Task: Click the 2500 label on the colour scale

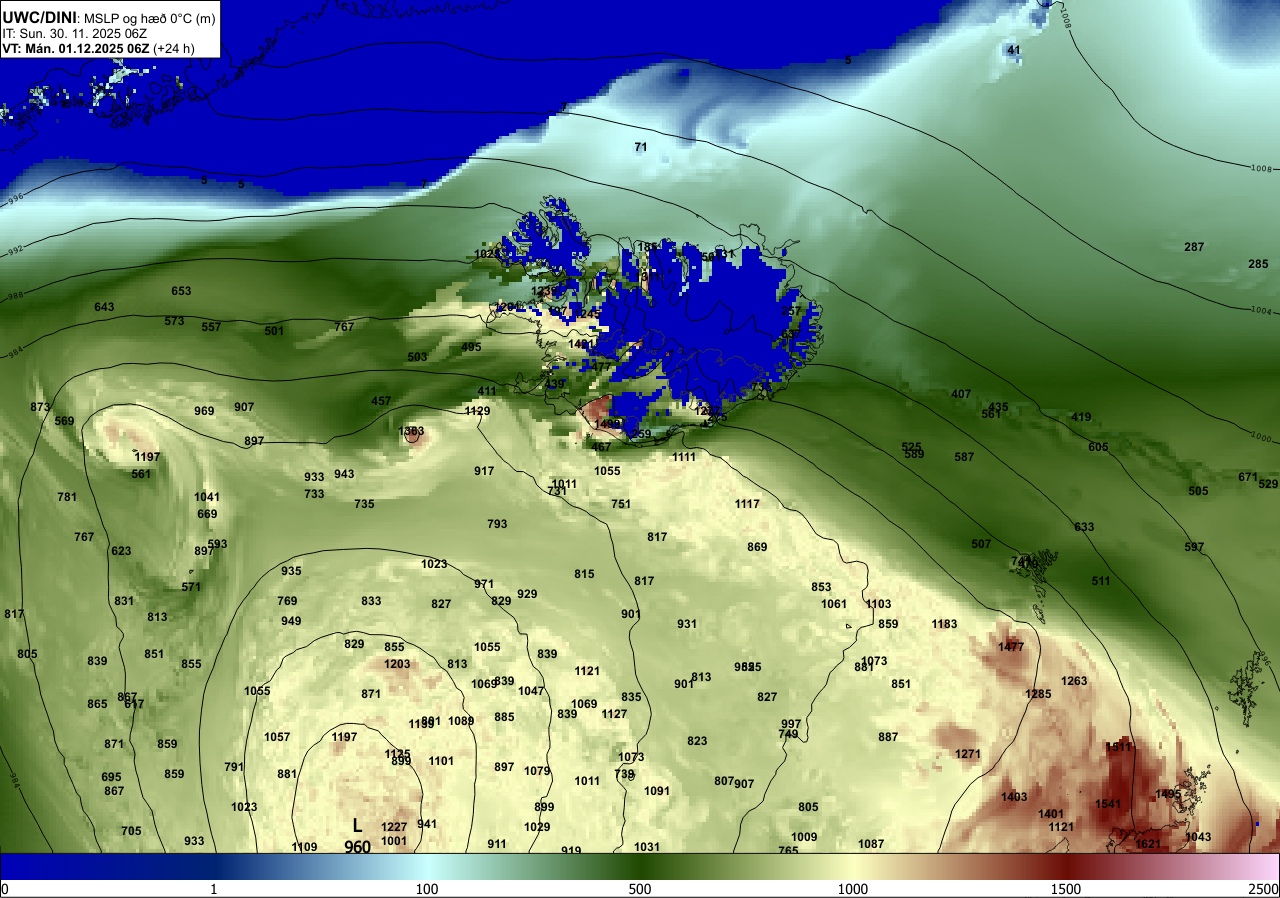Action: (x=1263, y=889)
